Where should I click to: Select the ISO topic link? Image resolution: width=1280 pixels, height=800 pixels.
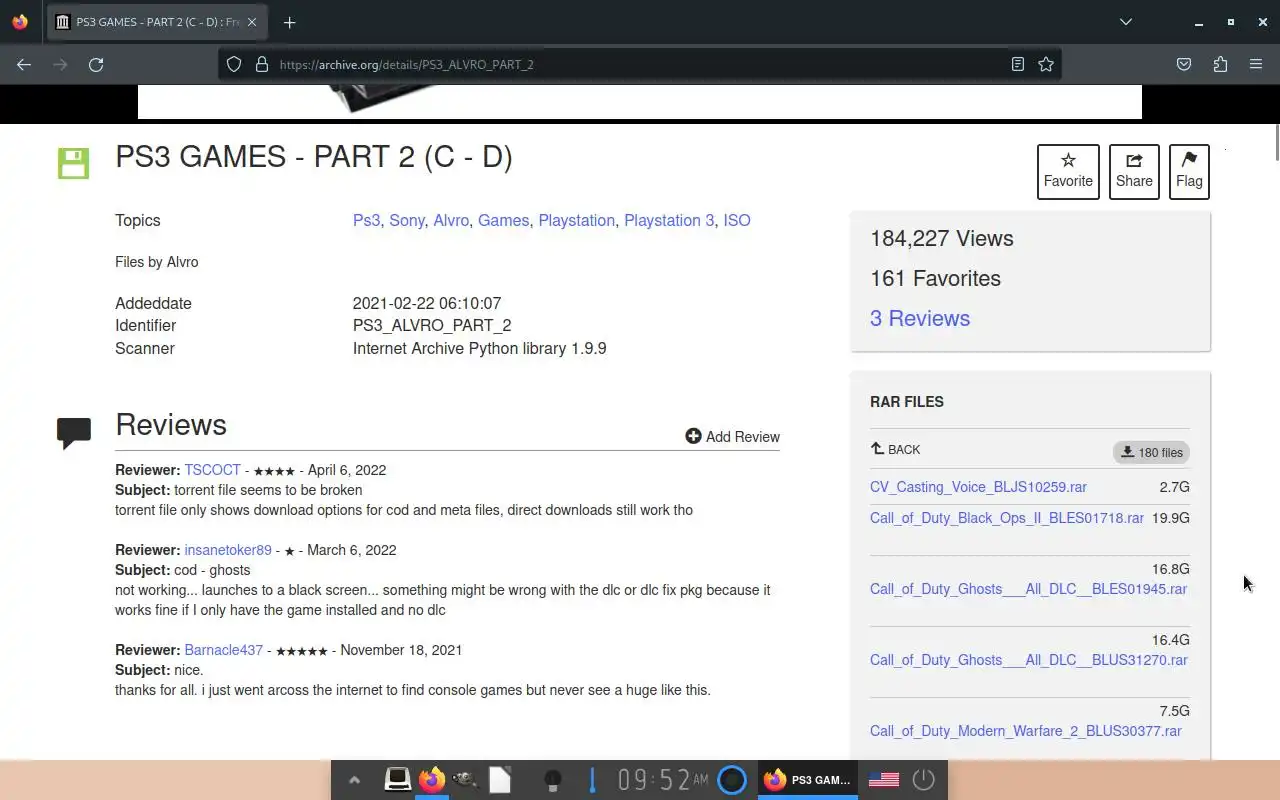(x=737, y=220)
